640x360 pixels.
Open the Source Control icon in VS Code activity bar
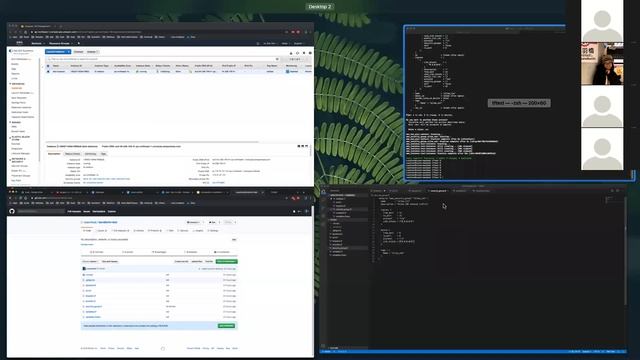pyautogui.click(x=324, y=208)
